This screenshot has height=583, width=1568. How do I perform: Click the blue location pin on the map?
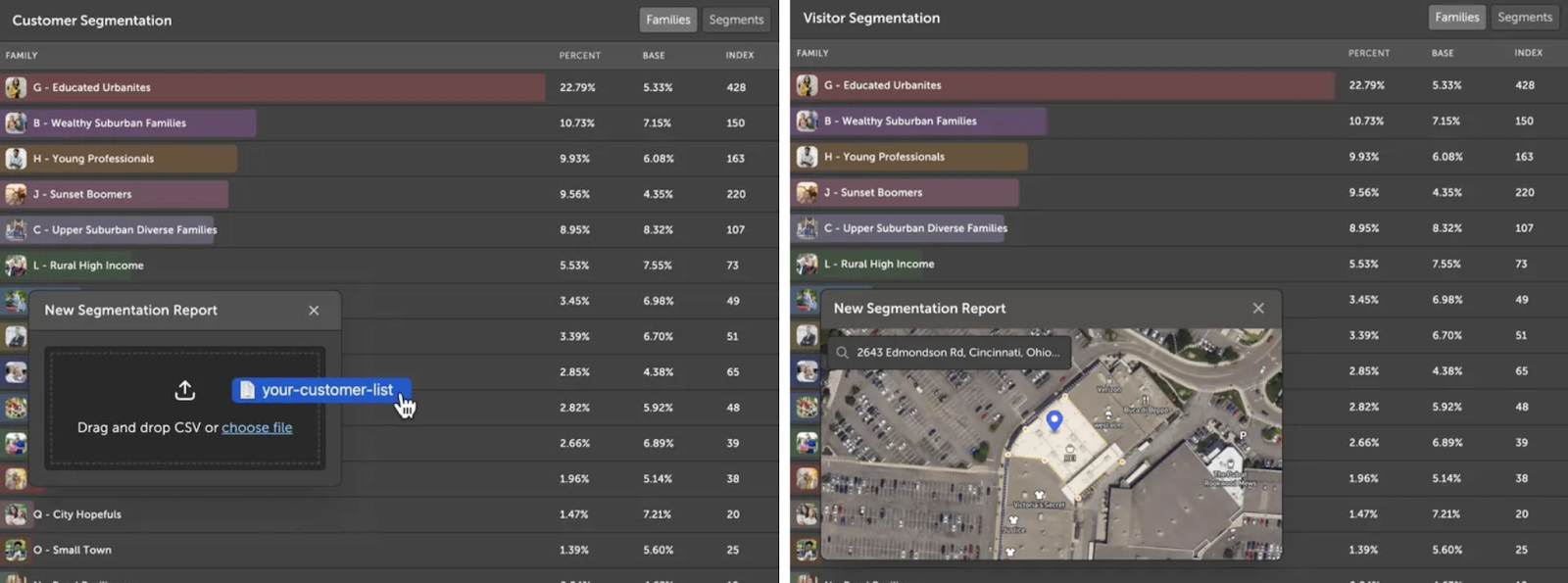click(x=1054, y=421)
